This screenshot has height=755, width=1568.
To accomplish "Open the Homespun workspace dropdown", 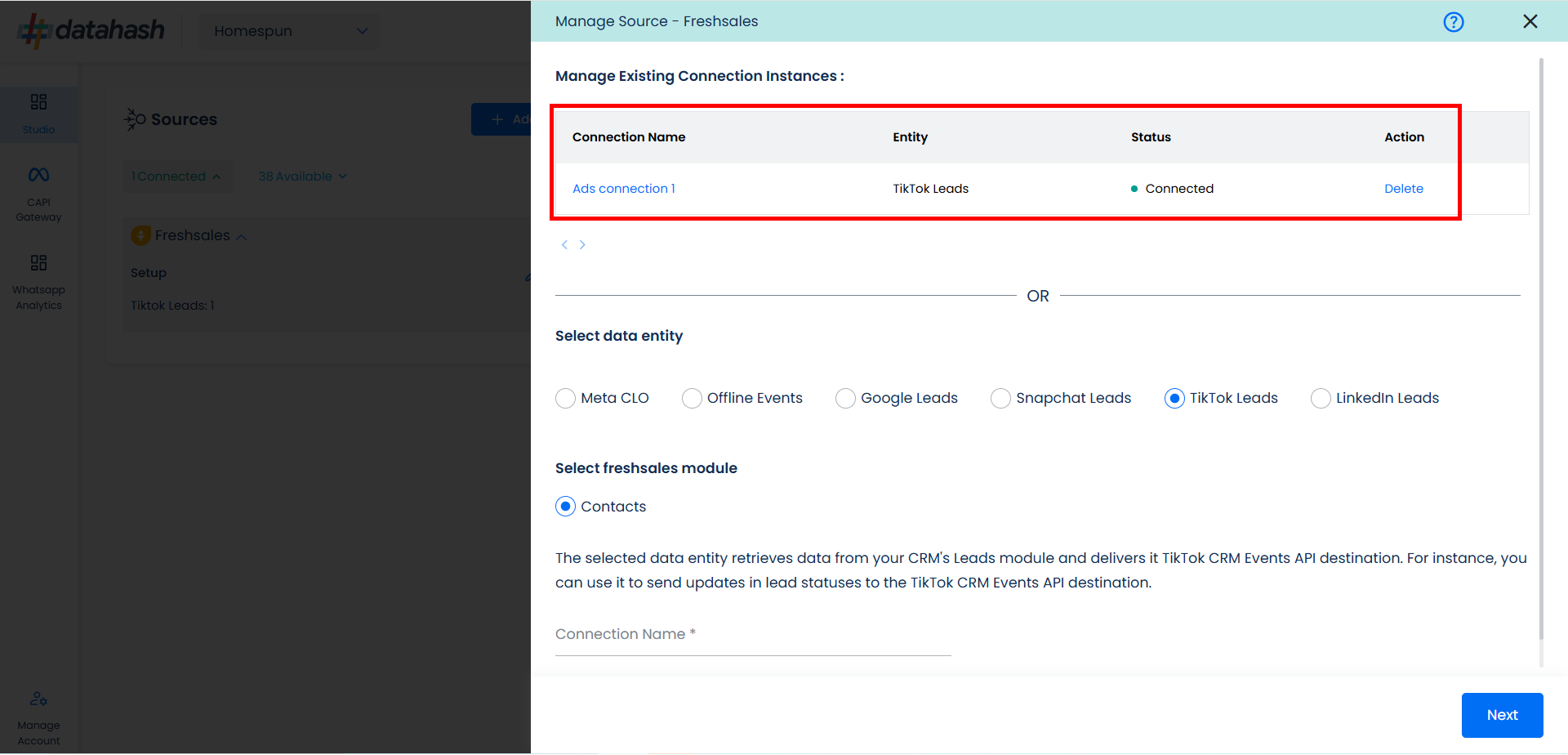I will click(289, 31).
